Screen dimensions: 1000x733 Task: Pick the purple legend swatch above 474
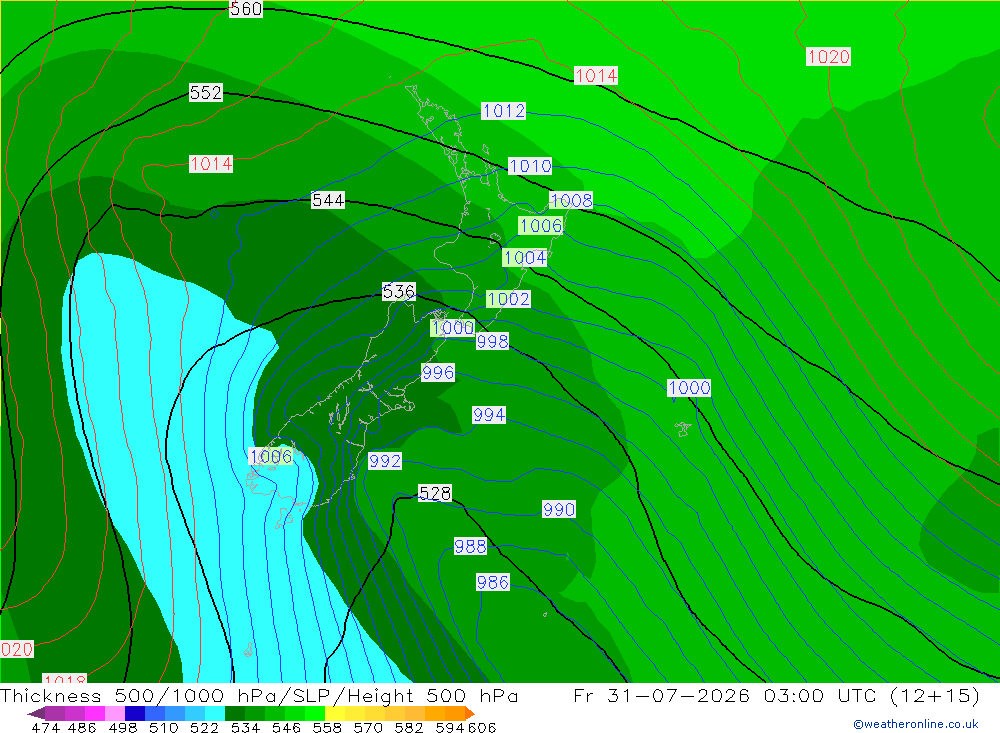click(55, 713)
